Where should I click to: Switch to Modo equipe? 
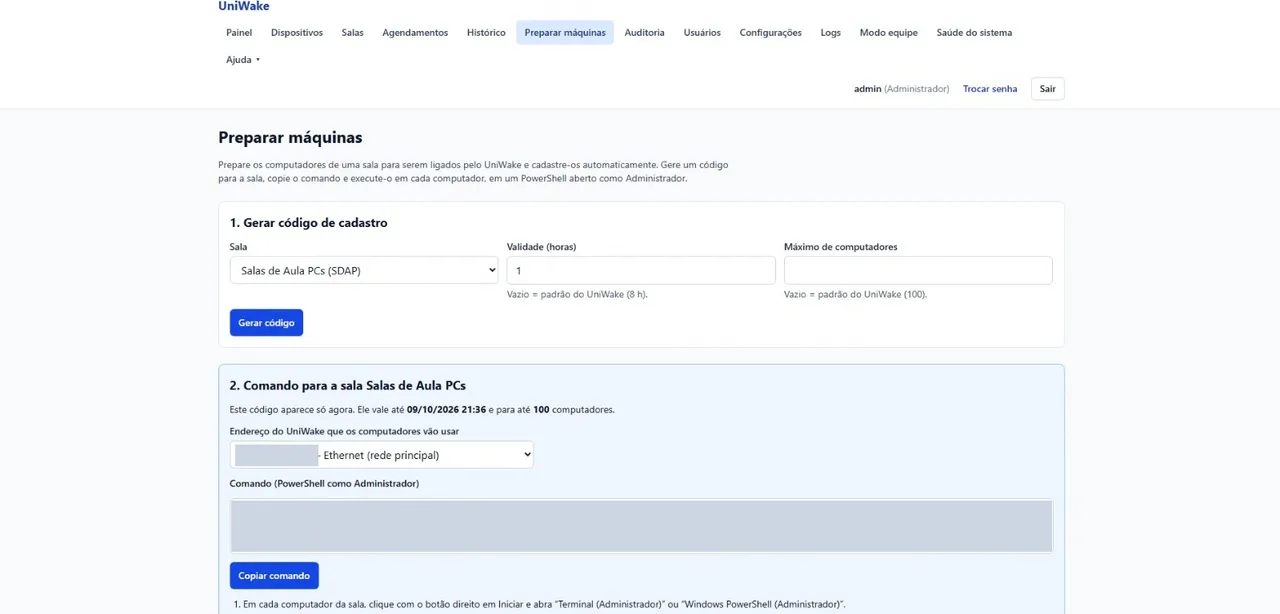889,33
